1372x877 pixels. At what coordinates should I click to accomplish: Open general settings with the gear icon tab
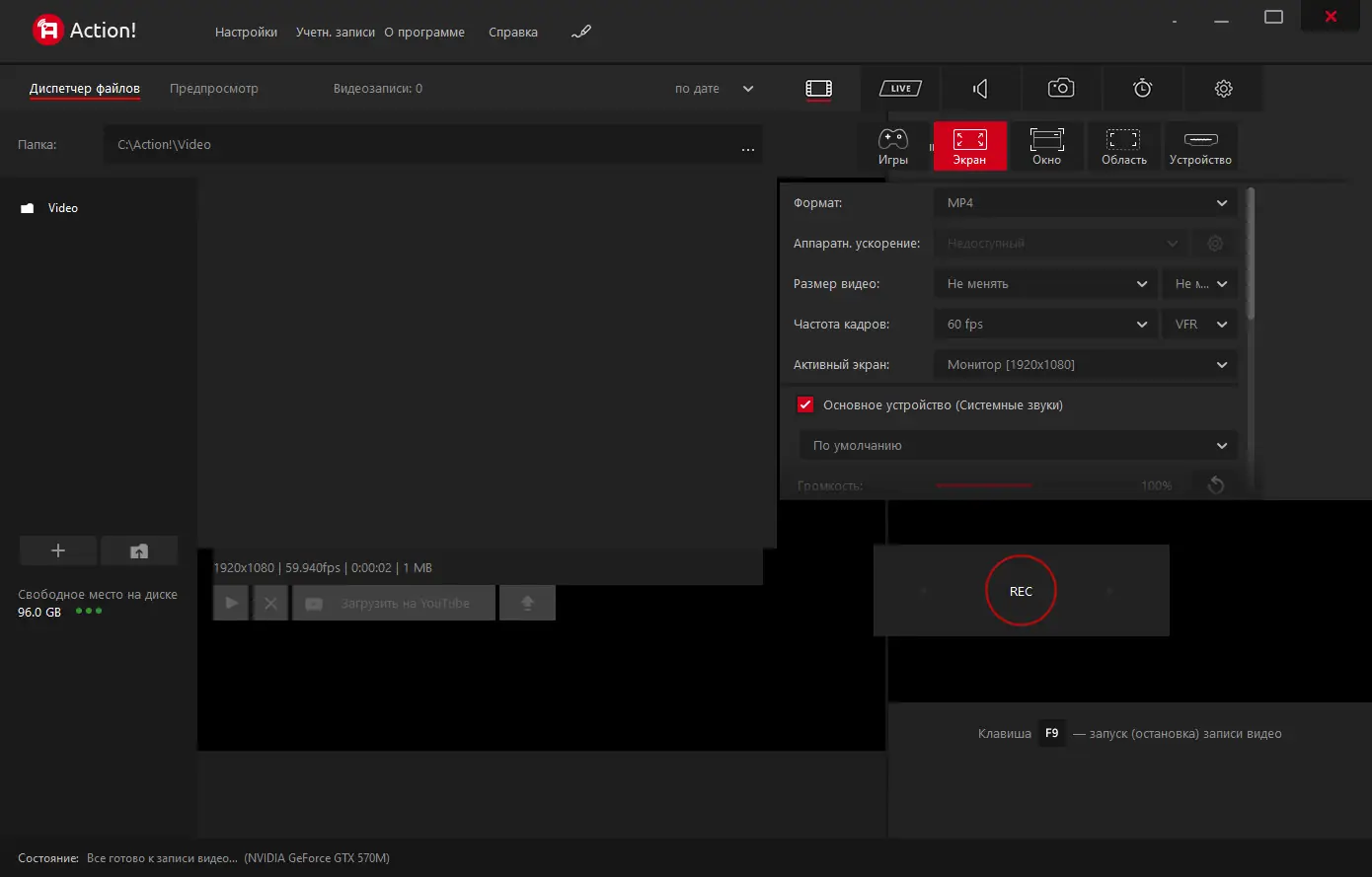1223,89
